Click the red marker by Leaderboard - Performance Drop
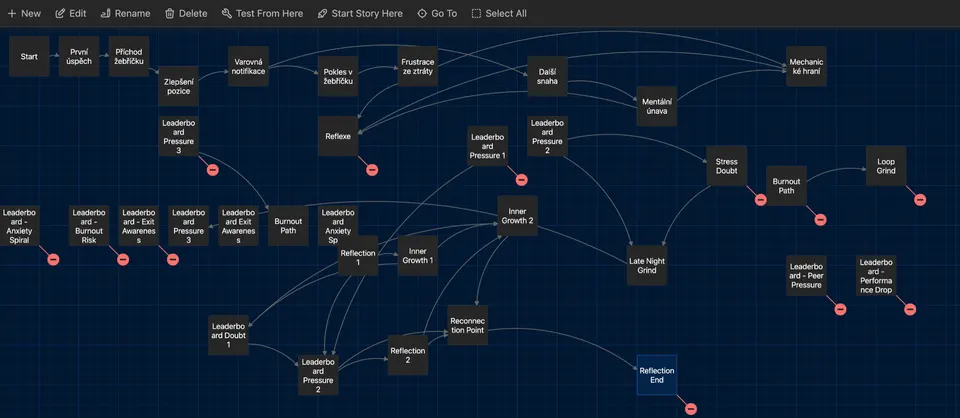The height and width of the screenshot is (418, 960). pyautogui.click(x=910, y=309)
